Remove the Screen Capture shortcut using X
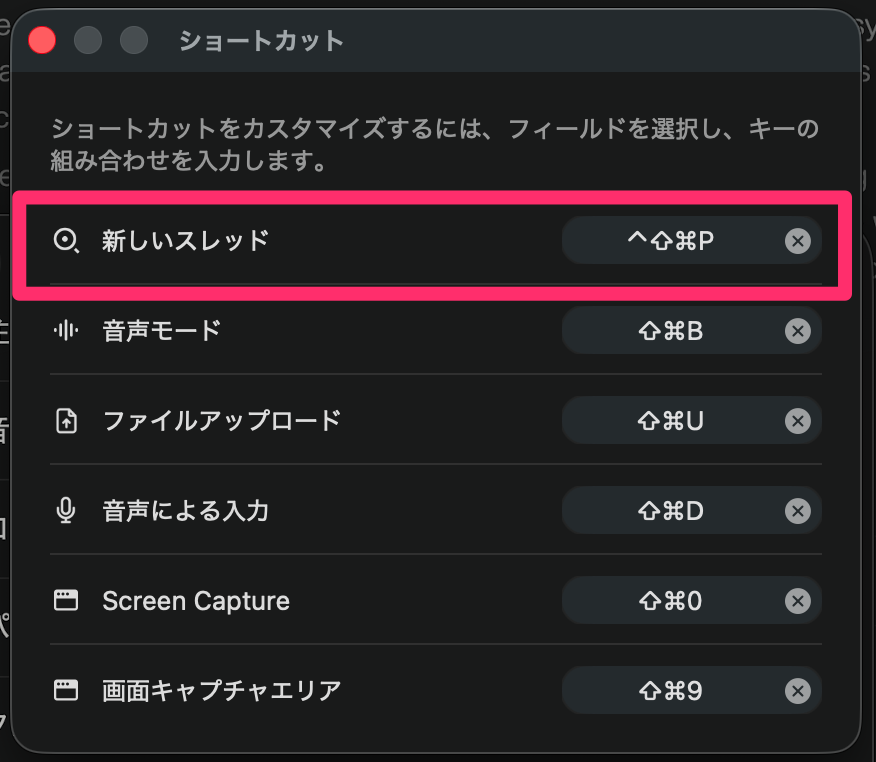Image resolution: width=876 pixels, height=762 pixels. pos(797,601)
